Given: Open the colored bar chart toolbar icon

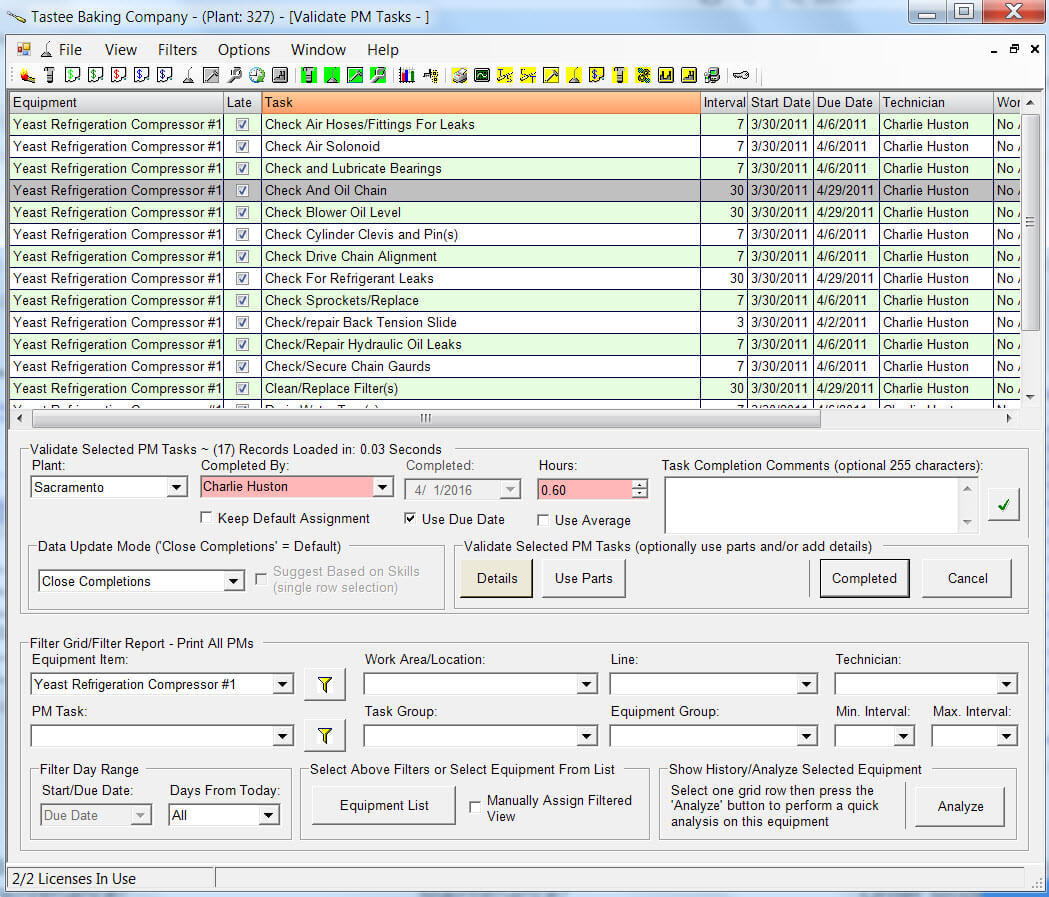Looking at the screenshot, I should pos(406,76).
